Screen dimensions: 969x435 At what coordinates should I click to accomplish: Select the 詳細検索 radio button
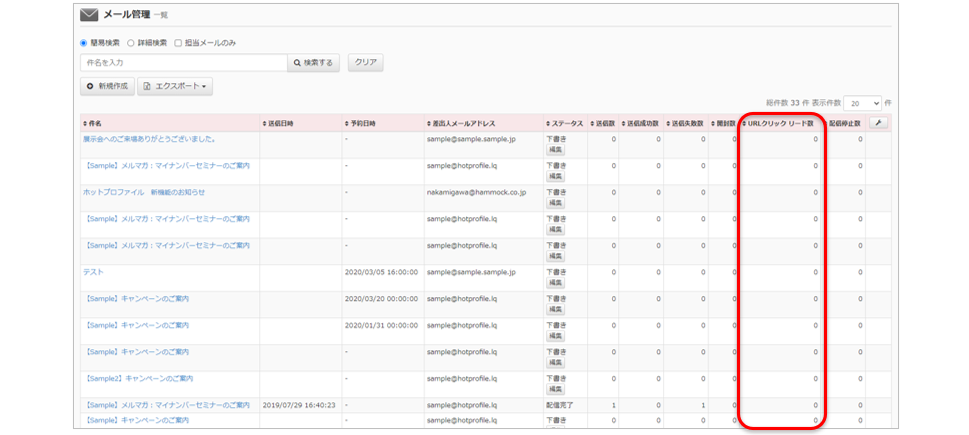130,43
